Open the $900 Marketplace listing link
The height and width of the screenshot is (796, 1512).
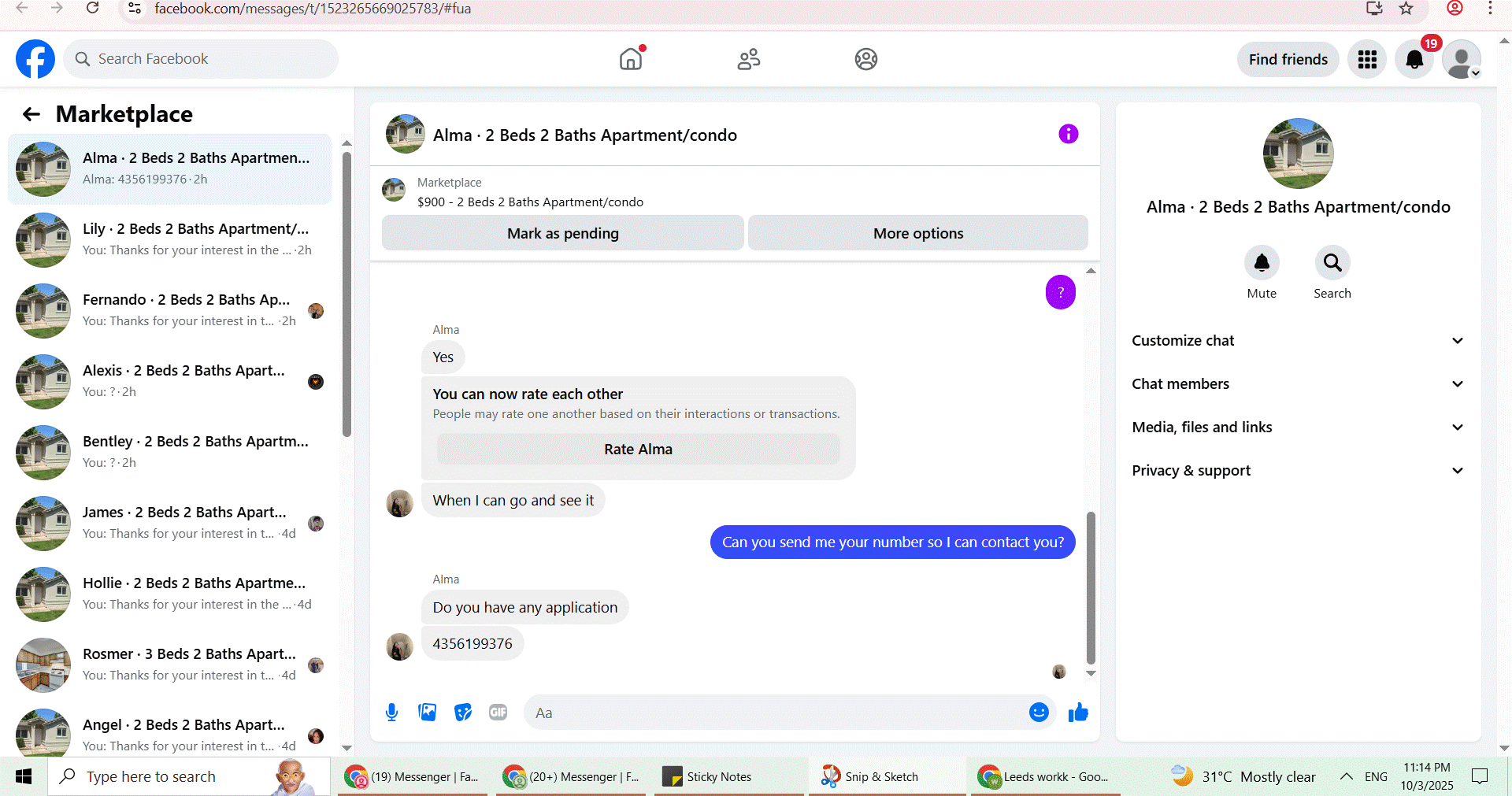(x=530, y=202)
